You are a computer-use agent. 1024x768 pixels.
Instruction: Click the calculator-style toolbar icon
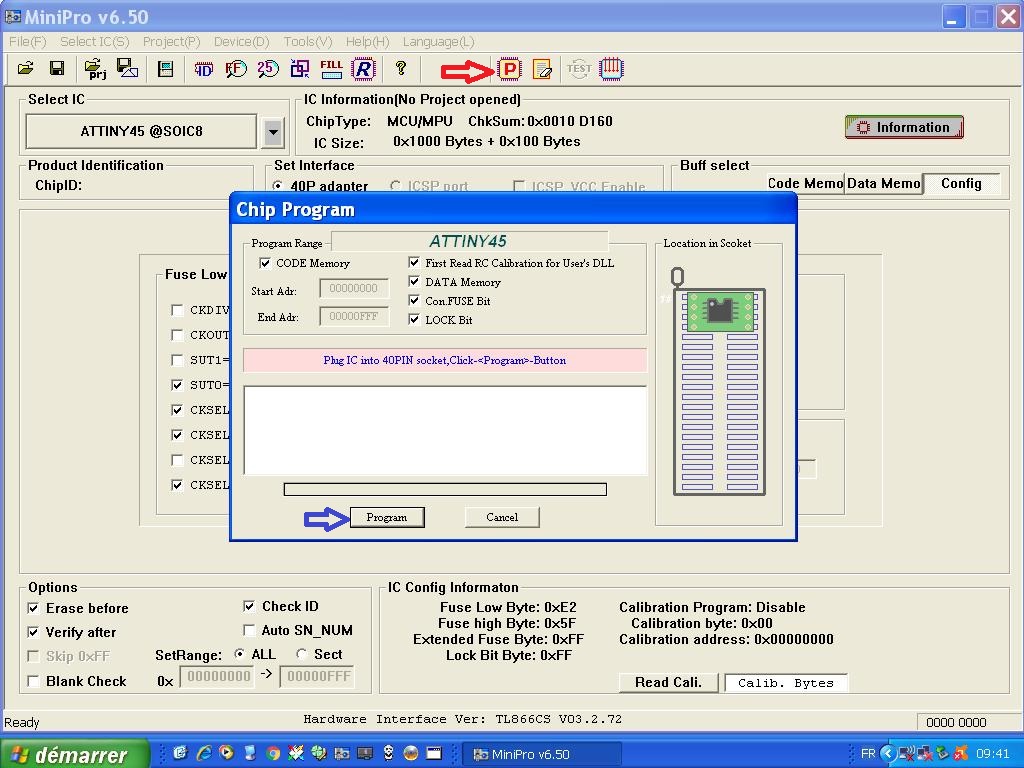166,68
